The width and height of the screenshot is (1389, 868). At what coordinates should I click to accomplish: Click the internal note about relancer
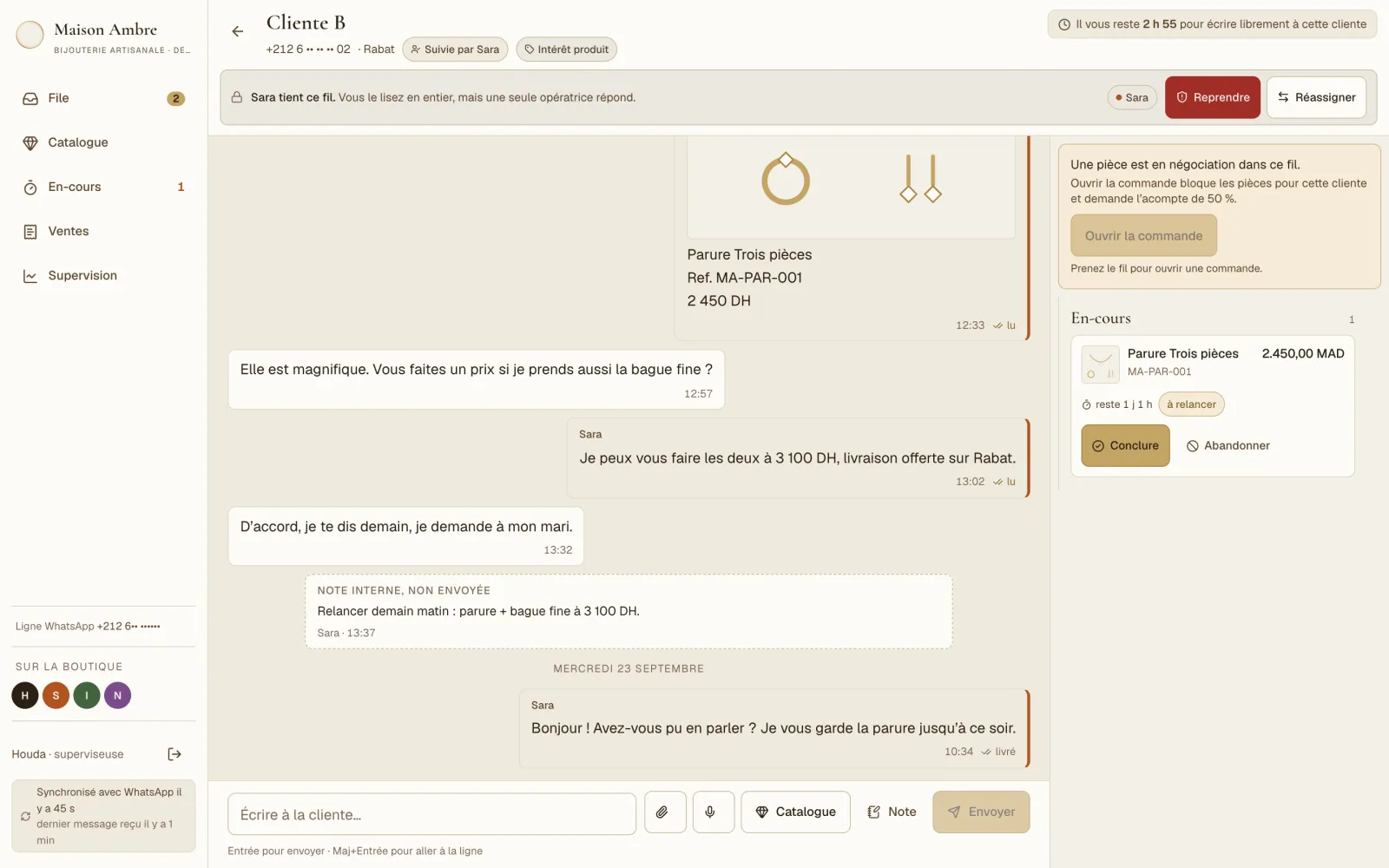click(x=629, y=611)
